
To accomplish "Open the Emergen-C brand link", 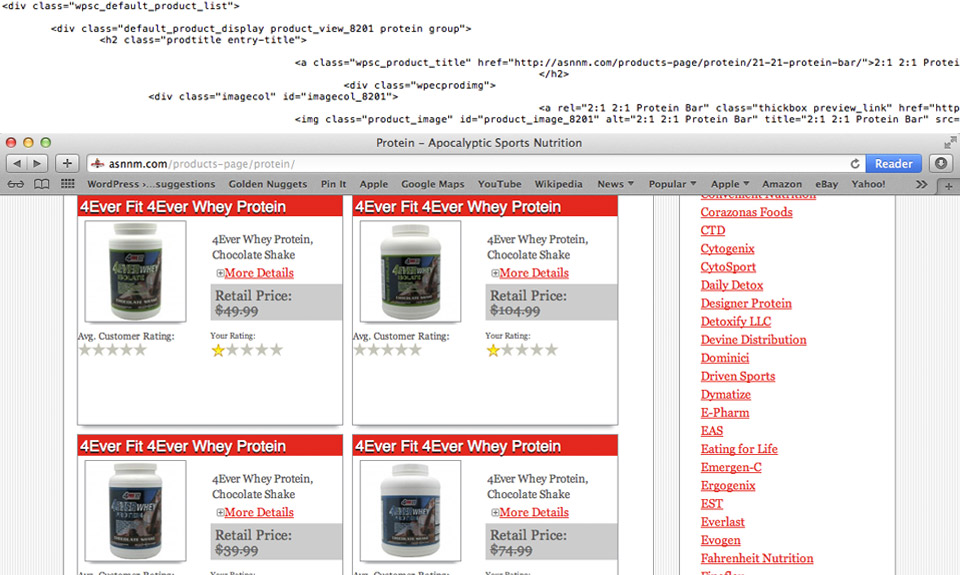I will pyautogui.click(x=731, y=467).
